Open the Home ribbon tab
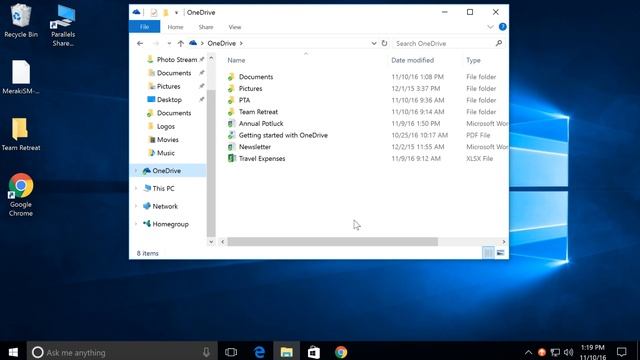This screenshot has height=360, width=640. pos(176,27)
